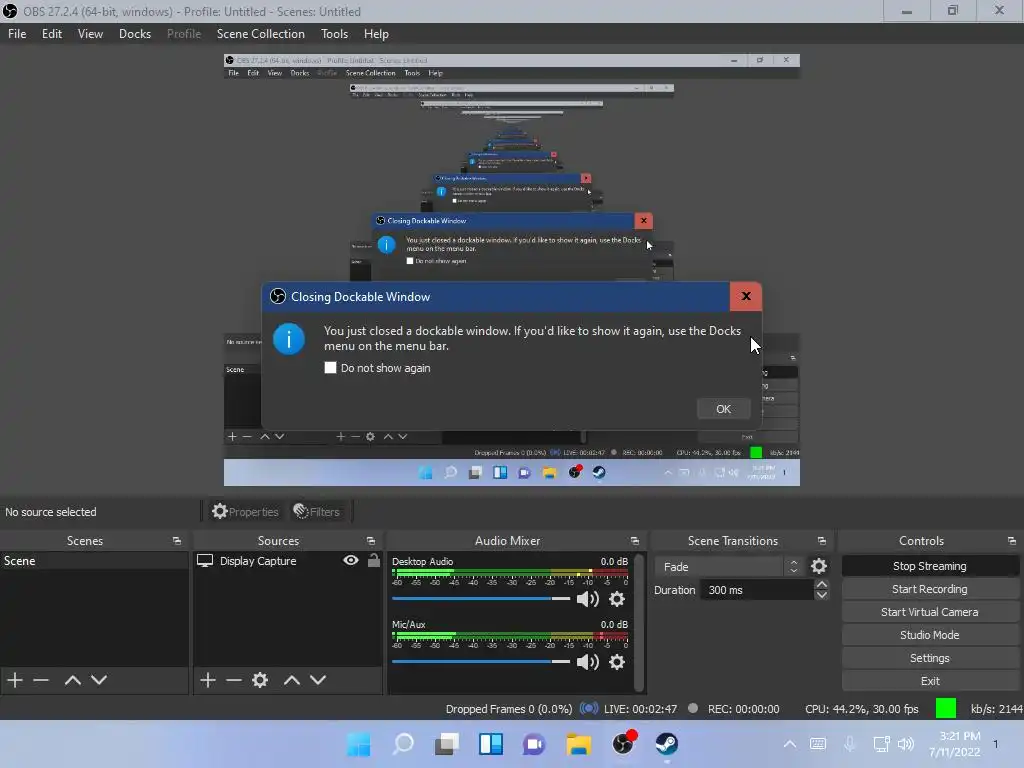The width and height of the screenshot is (1024, 768).
Task: Open Windows Start menu
Action: 359,744
